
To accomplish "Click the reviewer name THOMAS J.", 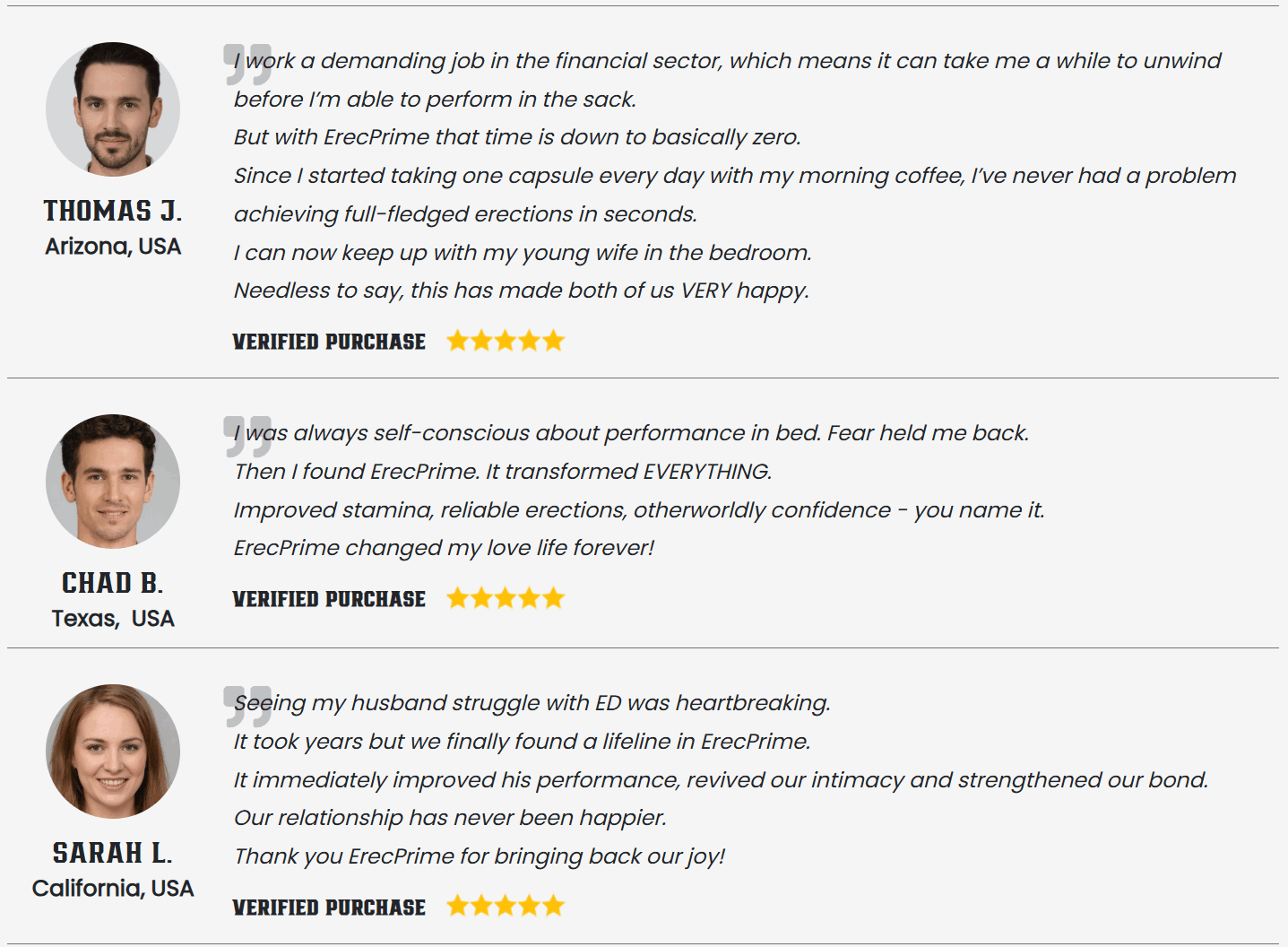I will click(113, 211).
